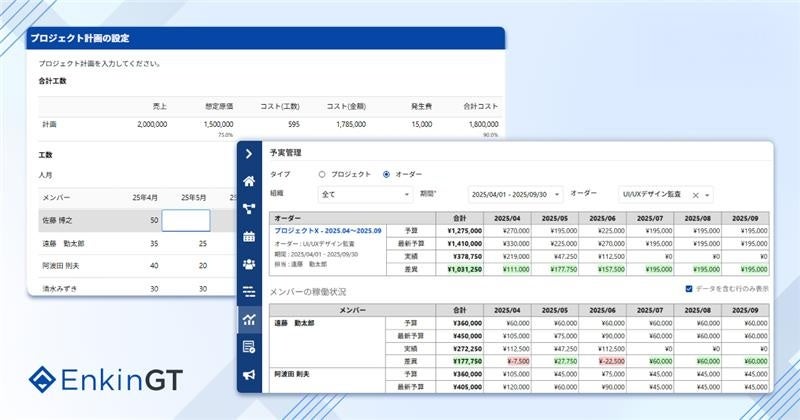Click the 15,000 expense value
This screenshot has height=420, width=800.
pos(421,124)
